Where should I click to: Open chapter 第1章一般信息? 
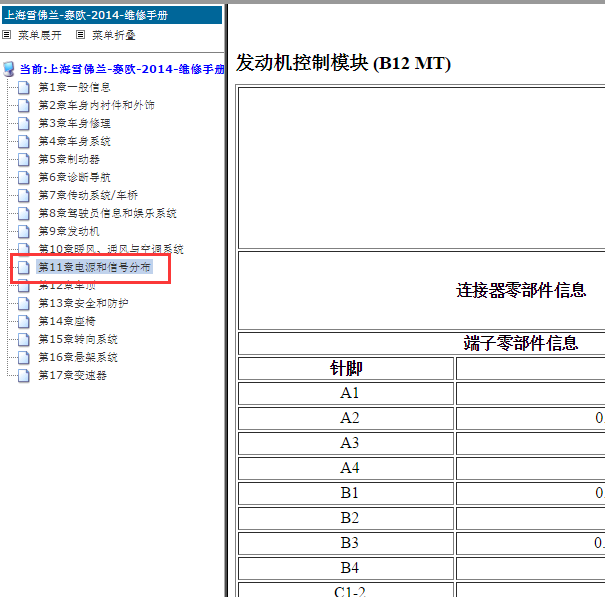click(74, 87)
